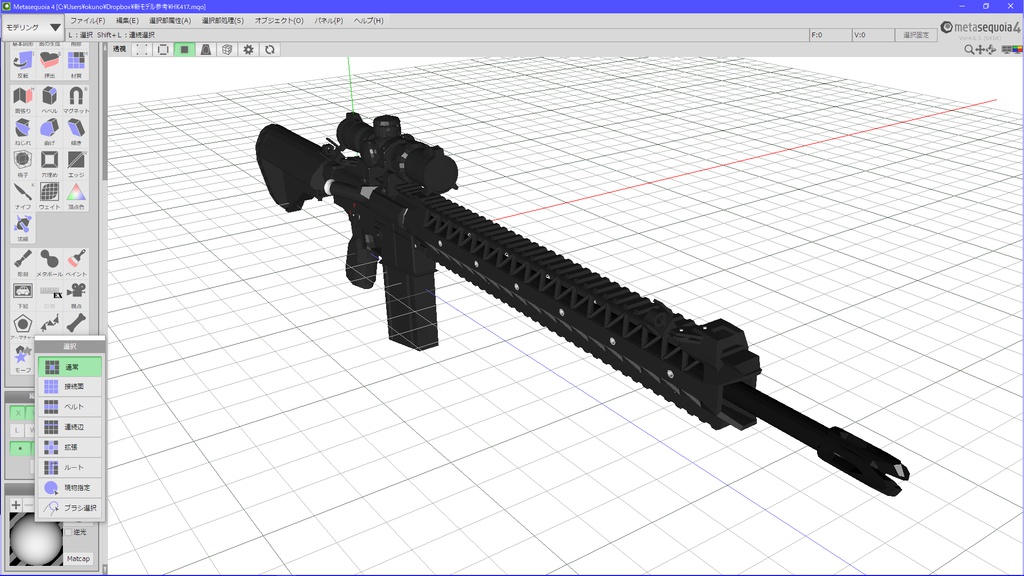This screenshot has height=576, width=1024.
Task: Choose 連続辺 selection mode
Action: [70, 427]
